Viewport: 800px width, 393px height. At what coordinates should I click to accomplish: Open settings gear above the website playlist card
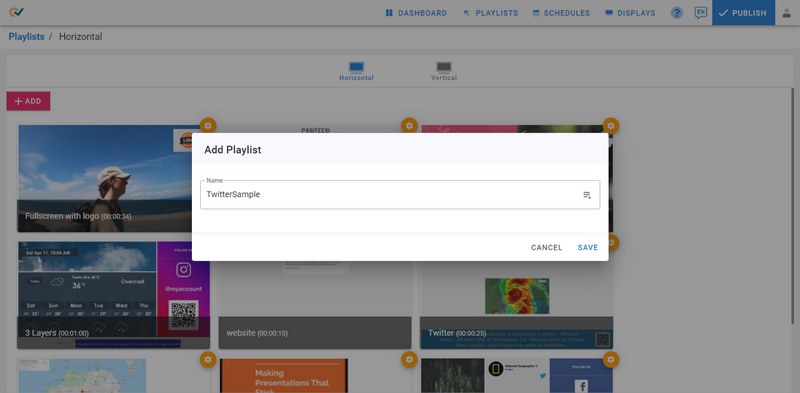[x=409, y=126]
